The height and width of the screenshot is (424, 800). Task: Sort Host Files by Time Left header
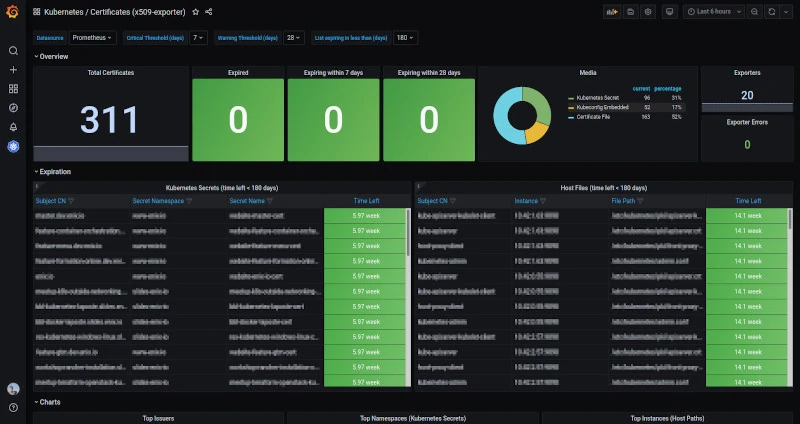(748, 201)
